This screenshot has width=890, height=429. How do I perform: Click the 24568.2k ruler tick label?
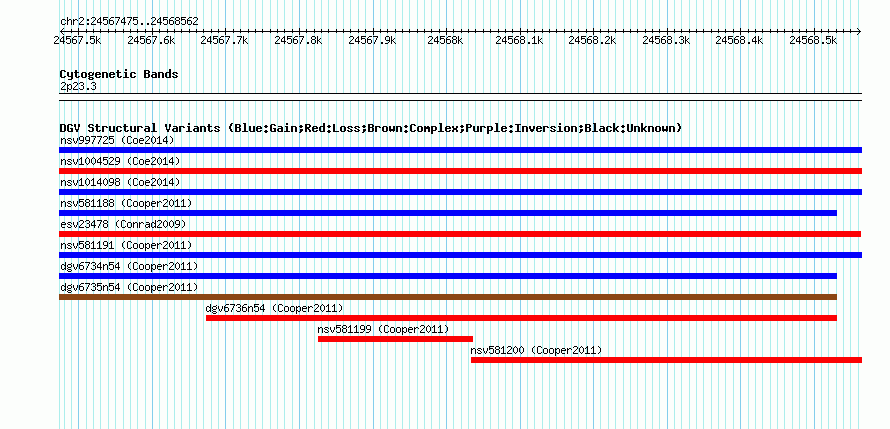click(x=593, y=40)
